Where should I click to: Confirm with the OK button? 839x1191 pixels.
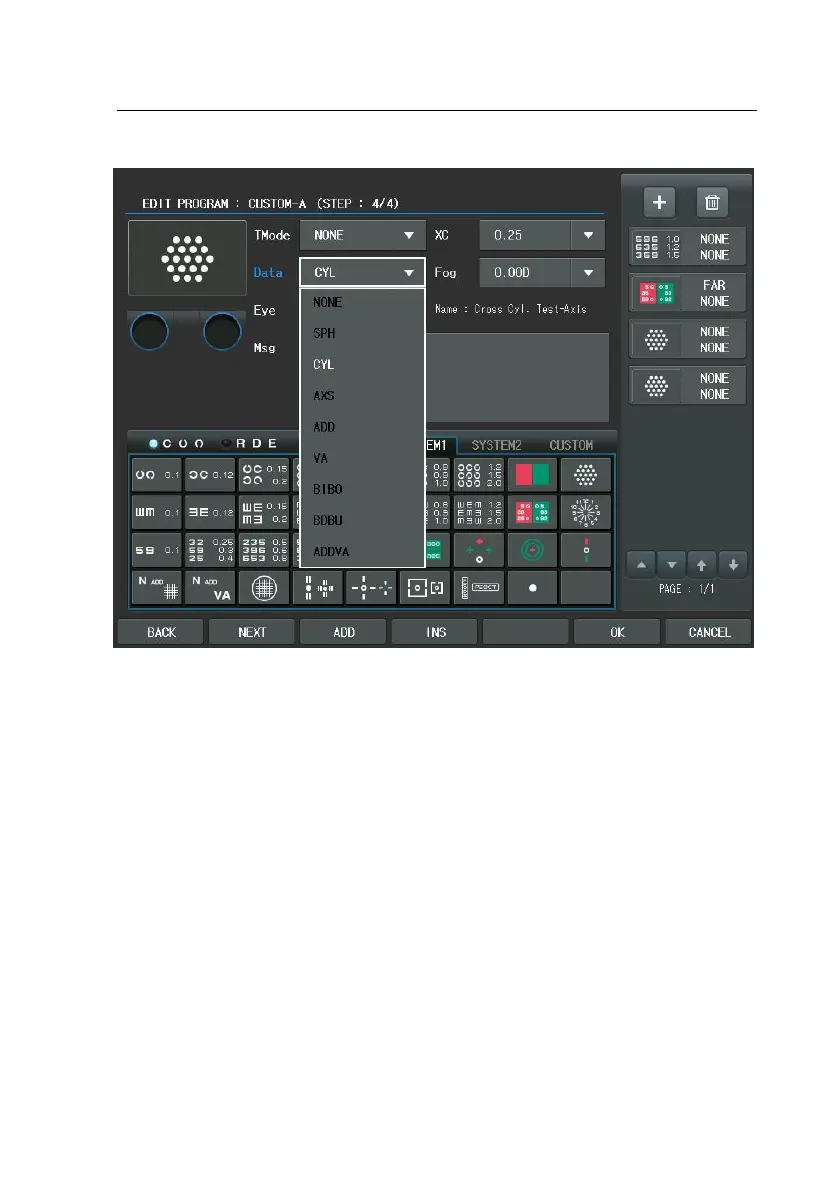point(617,632)
